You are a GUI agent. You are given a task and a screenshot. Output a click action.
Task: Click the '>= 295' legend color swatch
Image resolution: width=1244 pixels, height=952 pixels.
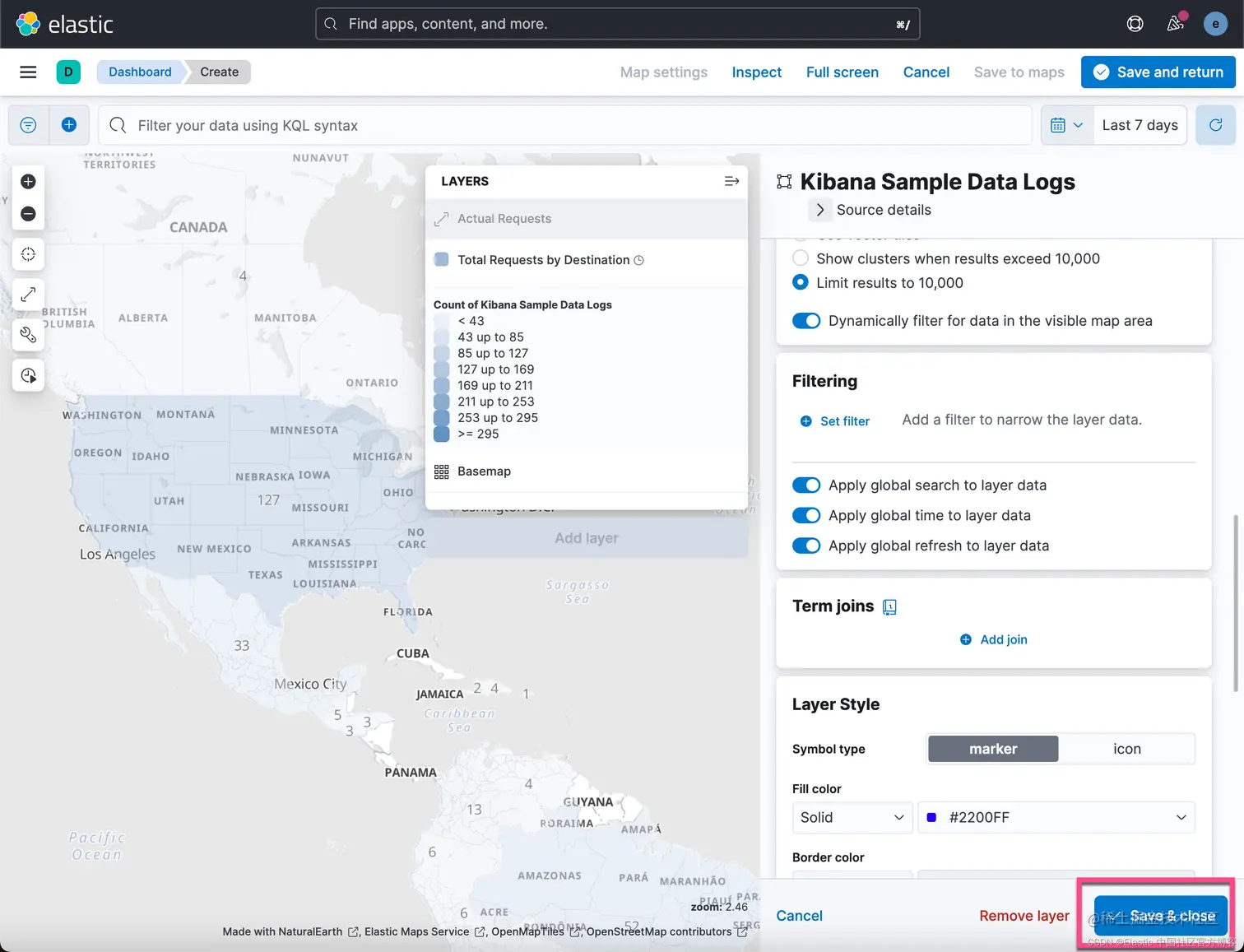point(441,434)
